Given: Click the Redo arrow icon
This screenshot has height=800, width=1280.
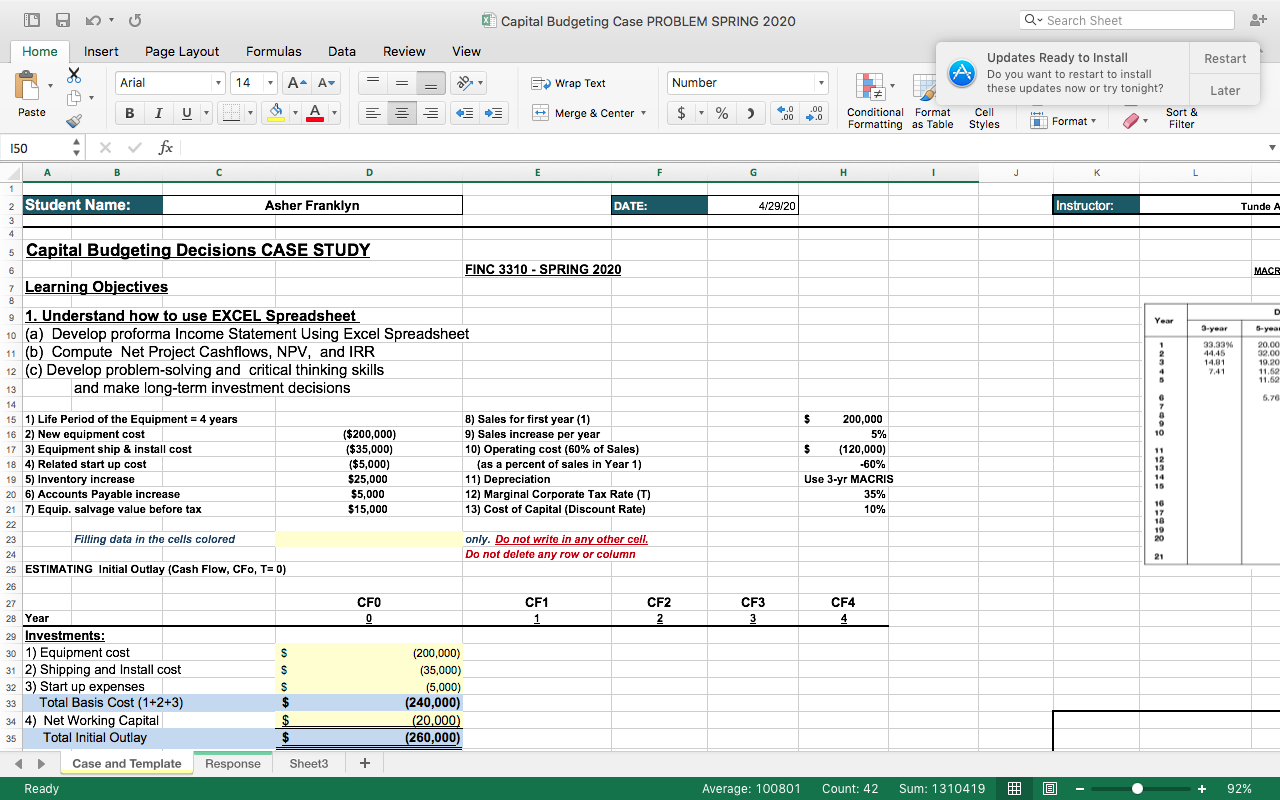Looking at the screenshot, I should pos(134,20).
